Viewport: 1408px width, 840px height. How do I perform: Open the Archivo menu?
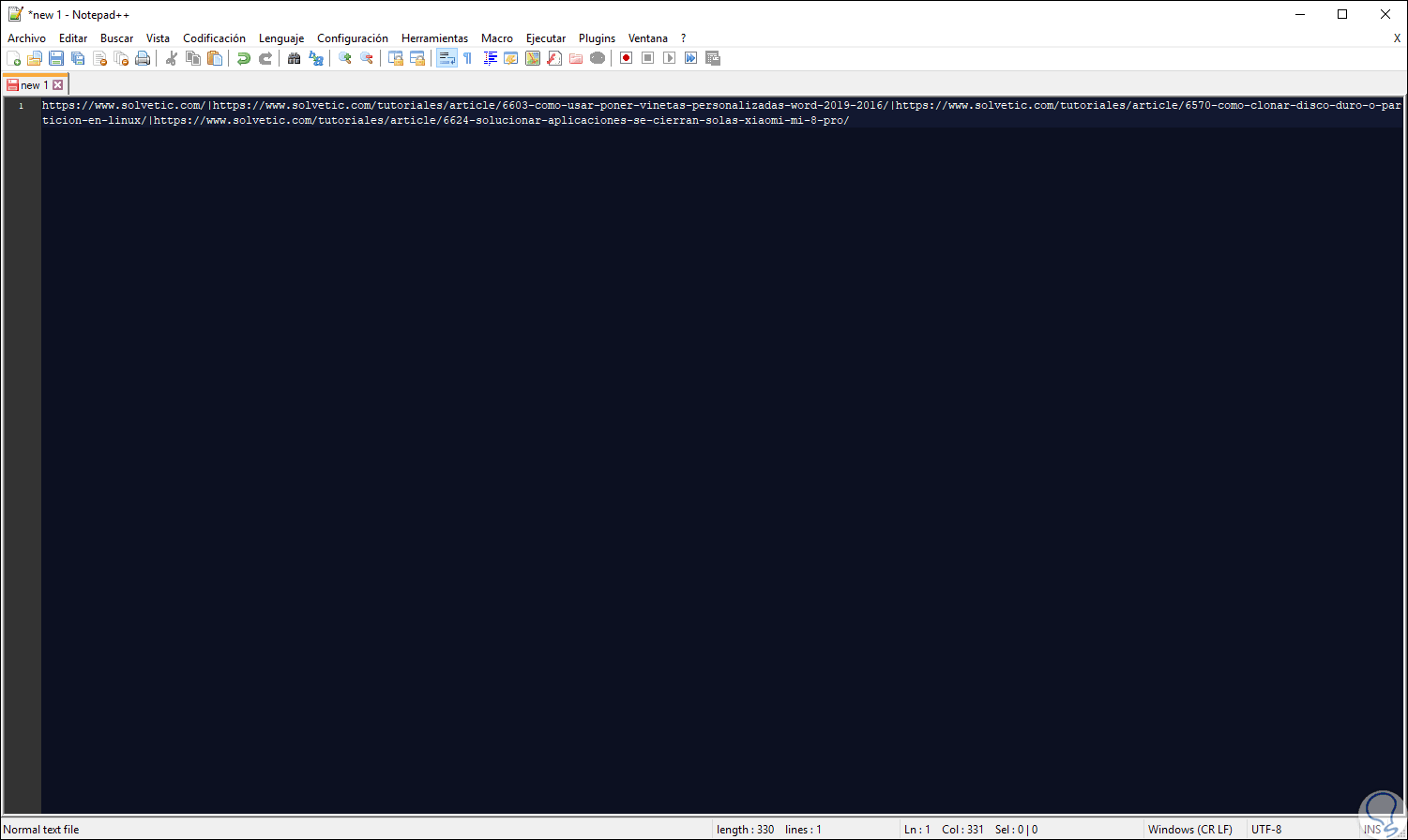(26, 38)
